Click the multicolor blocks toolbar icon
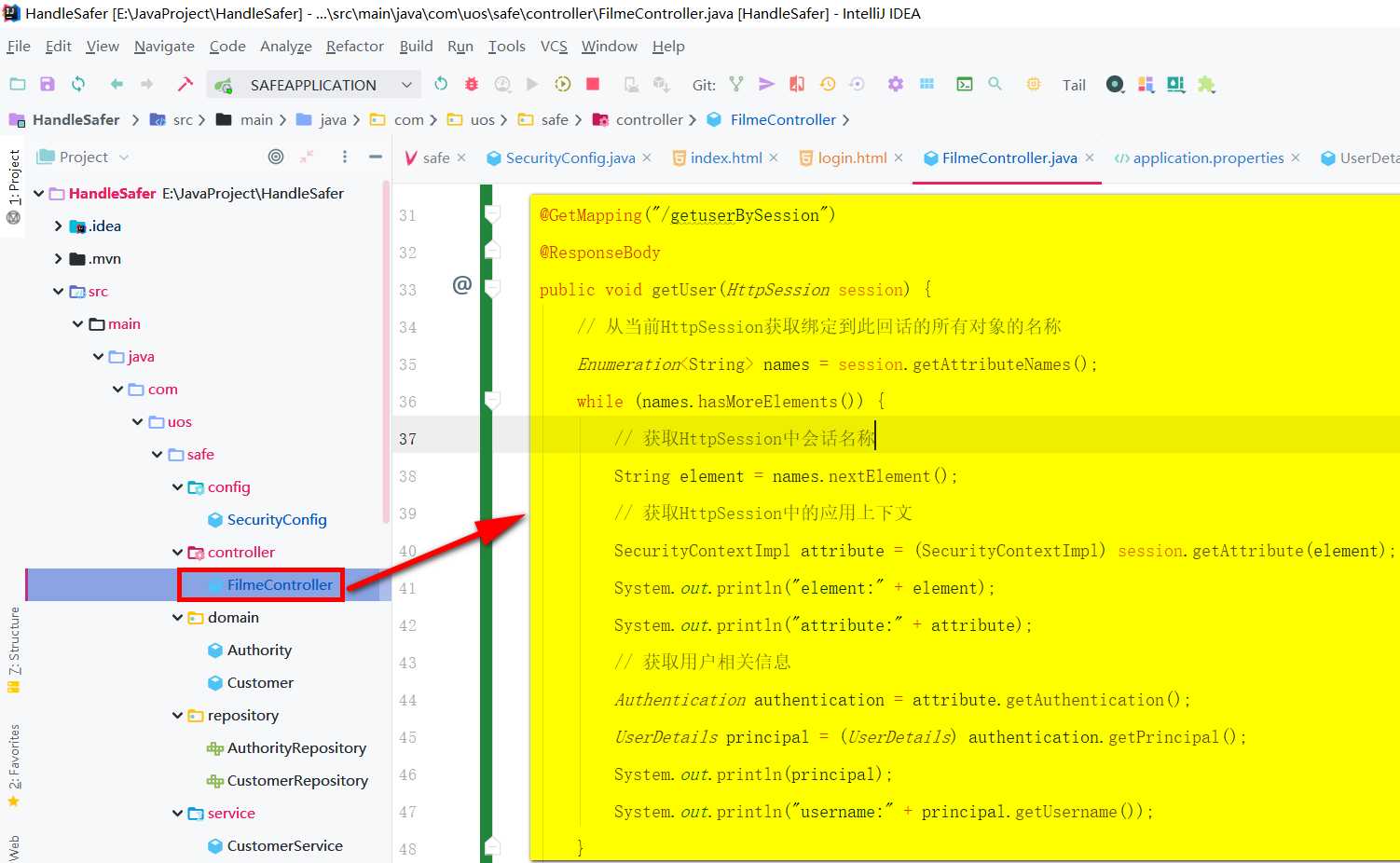Viewport: 1400px width, 863px height. 1146,84
